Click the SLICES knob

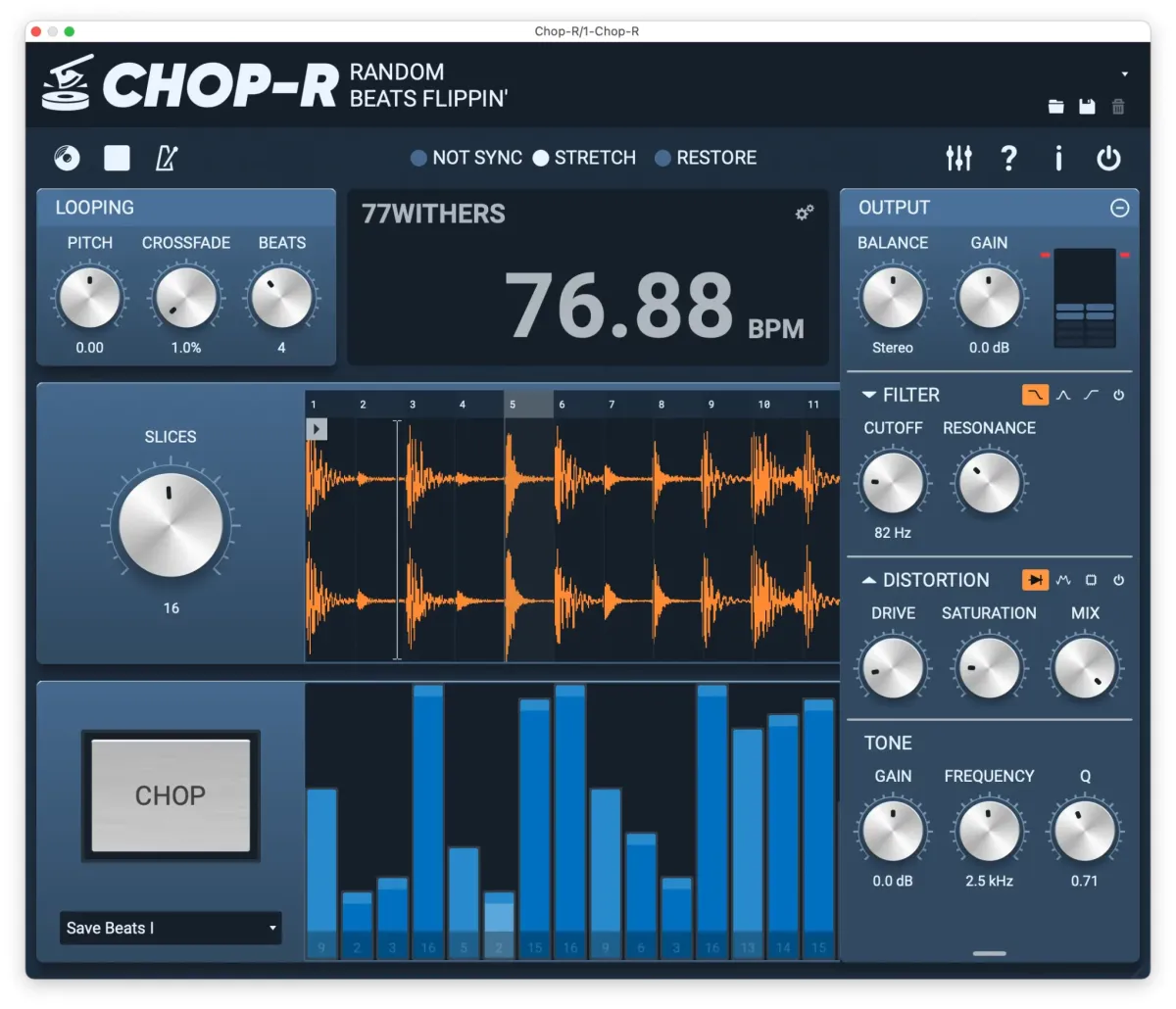click(171, 525)
